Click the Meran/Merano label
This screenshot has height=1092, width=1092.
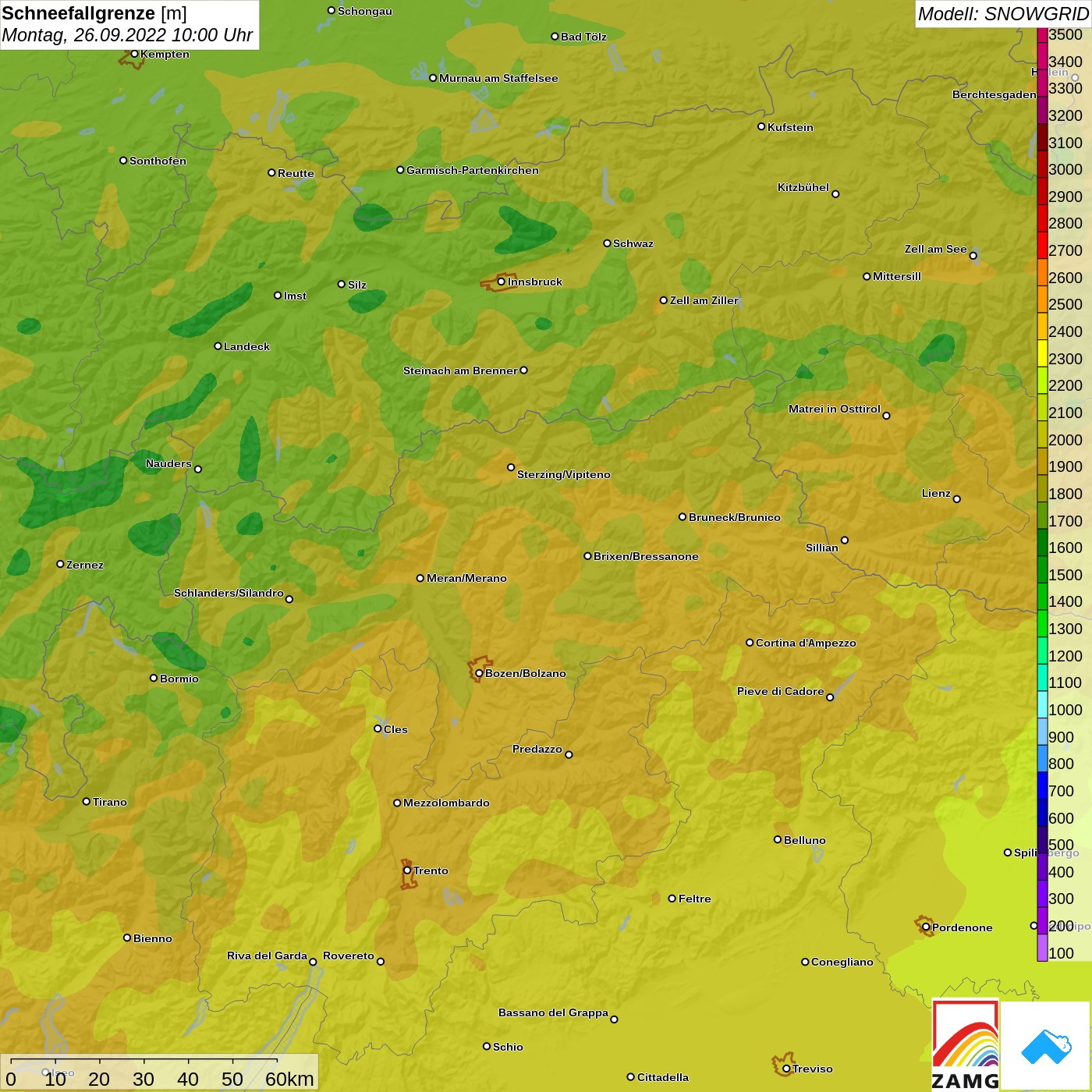click(x=466, y=578)
